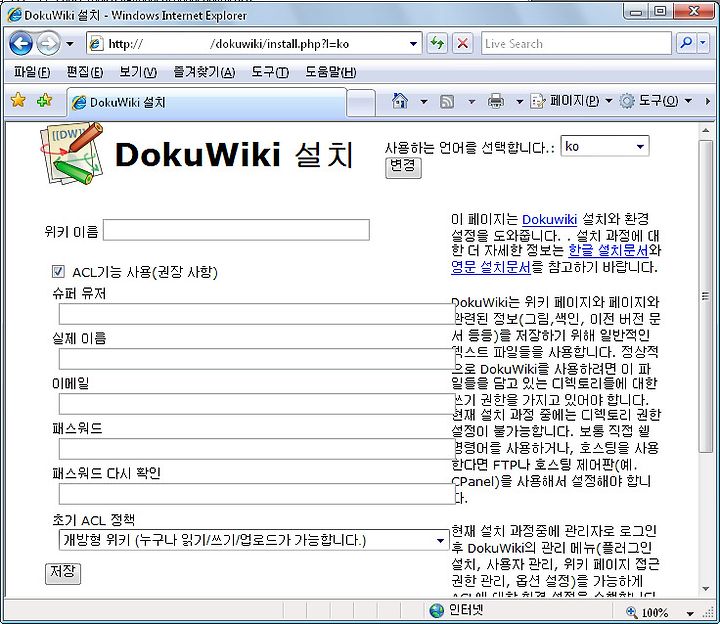Click the 저장 save button

click(x=63, y=573)
